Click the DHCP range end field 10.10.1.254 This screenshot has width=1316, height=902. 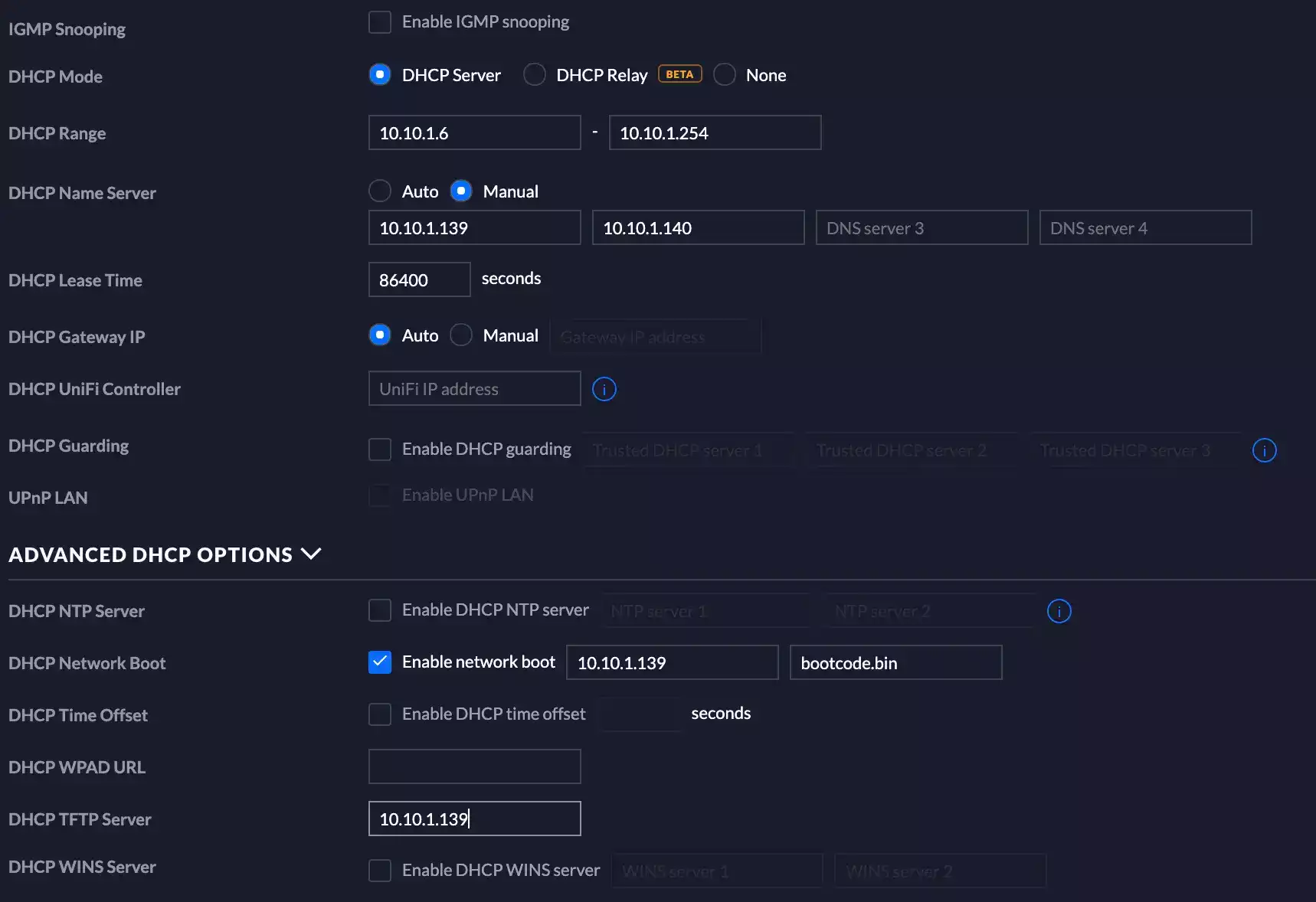click(714, 133)
